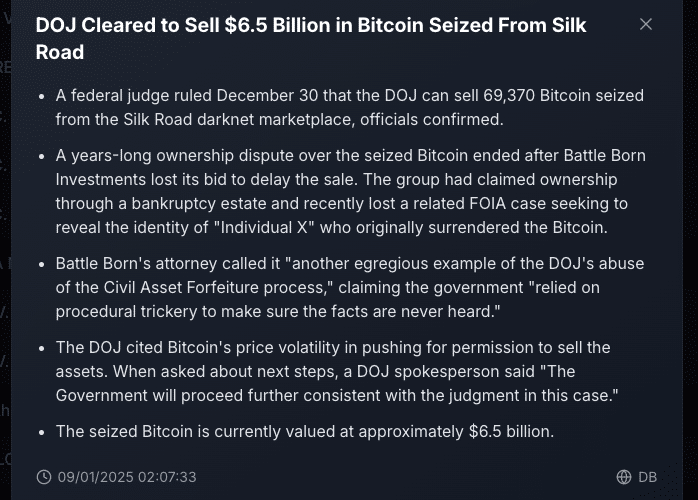The width and height of the screenshot is (698, 500).
Task: Click the bullet marker before "The DOJ cited"
Action: (41, 349)
